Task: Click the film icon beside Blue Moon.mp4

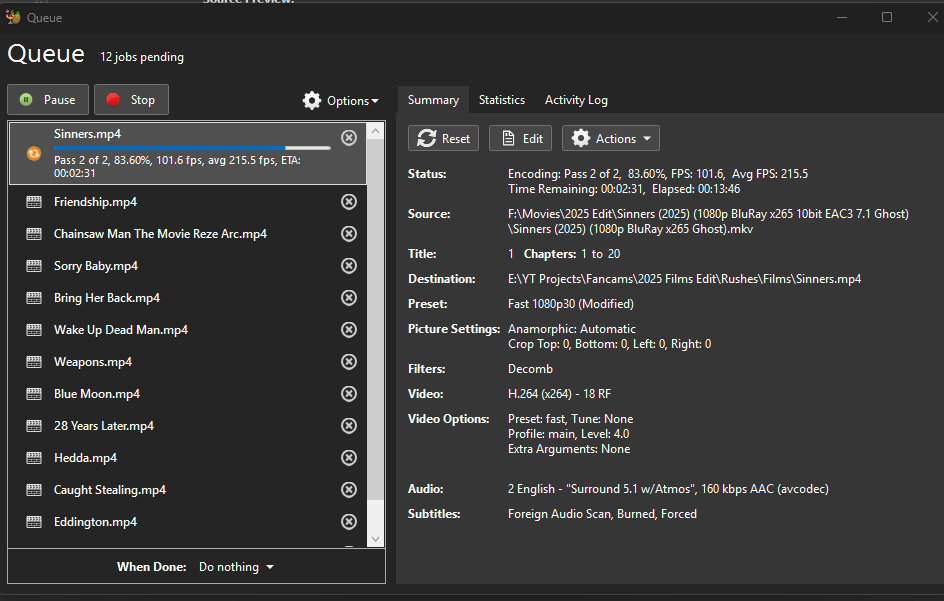Action: point(34,394)
